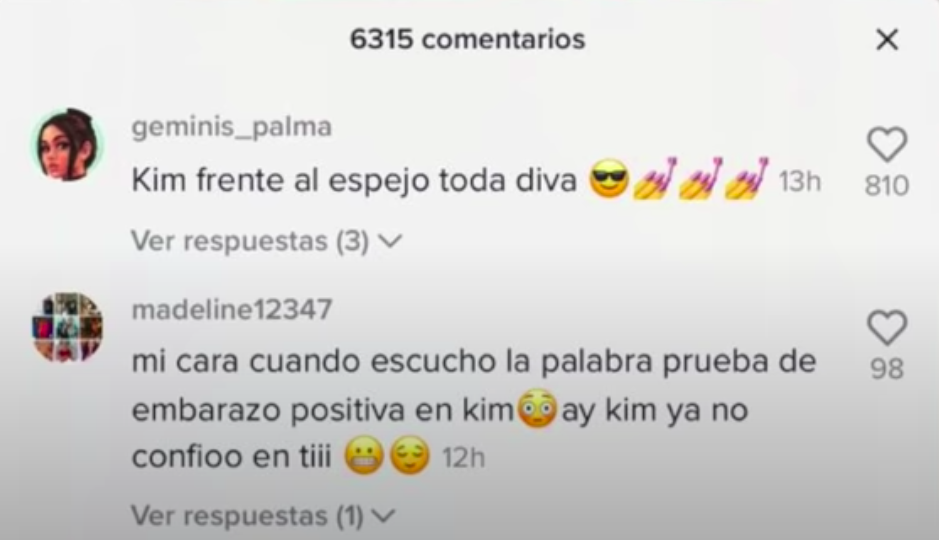Screen dimensions: 939x540
Task: Open geminis_palma's profile avatar
Action: [x=67, y=145]
